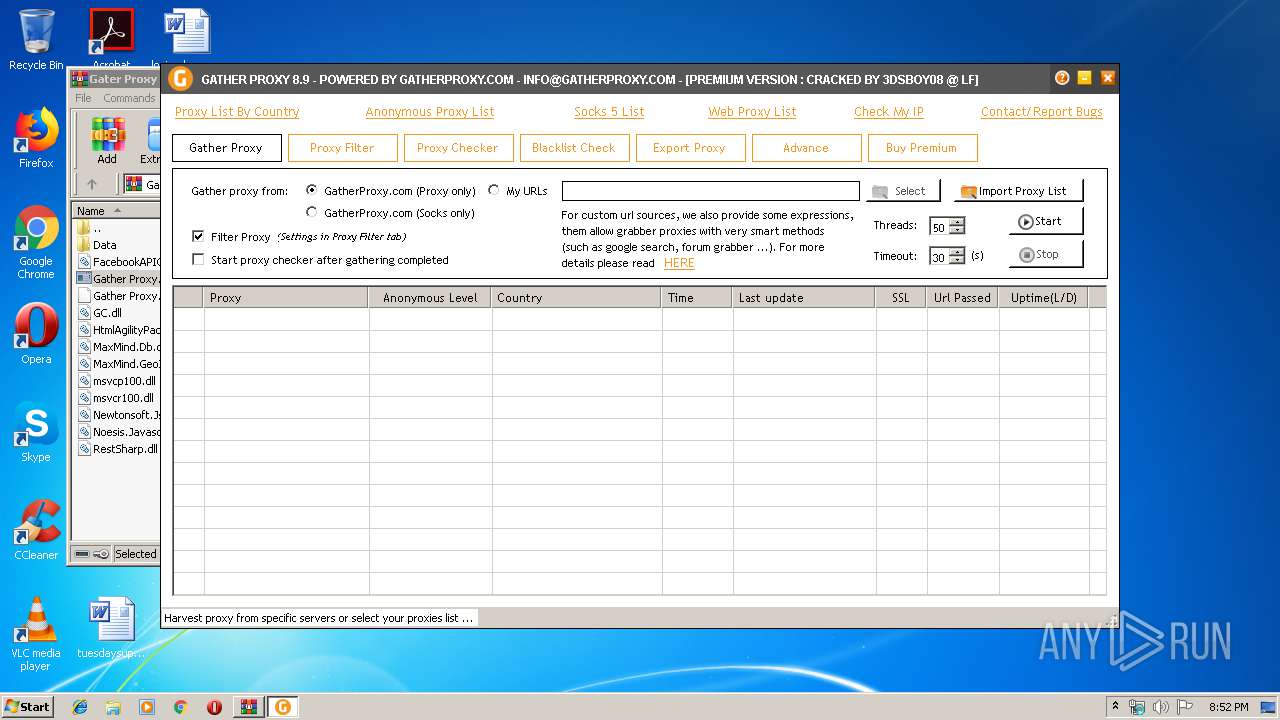Click the Import Proxy List button
Image resolution: width=1280 pixels, height=720 pixels.
pyautogui.click(x=1018, y=191)
